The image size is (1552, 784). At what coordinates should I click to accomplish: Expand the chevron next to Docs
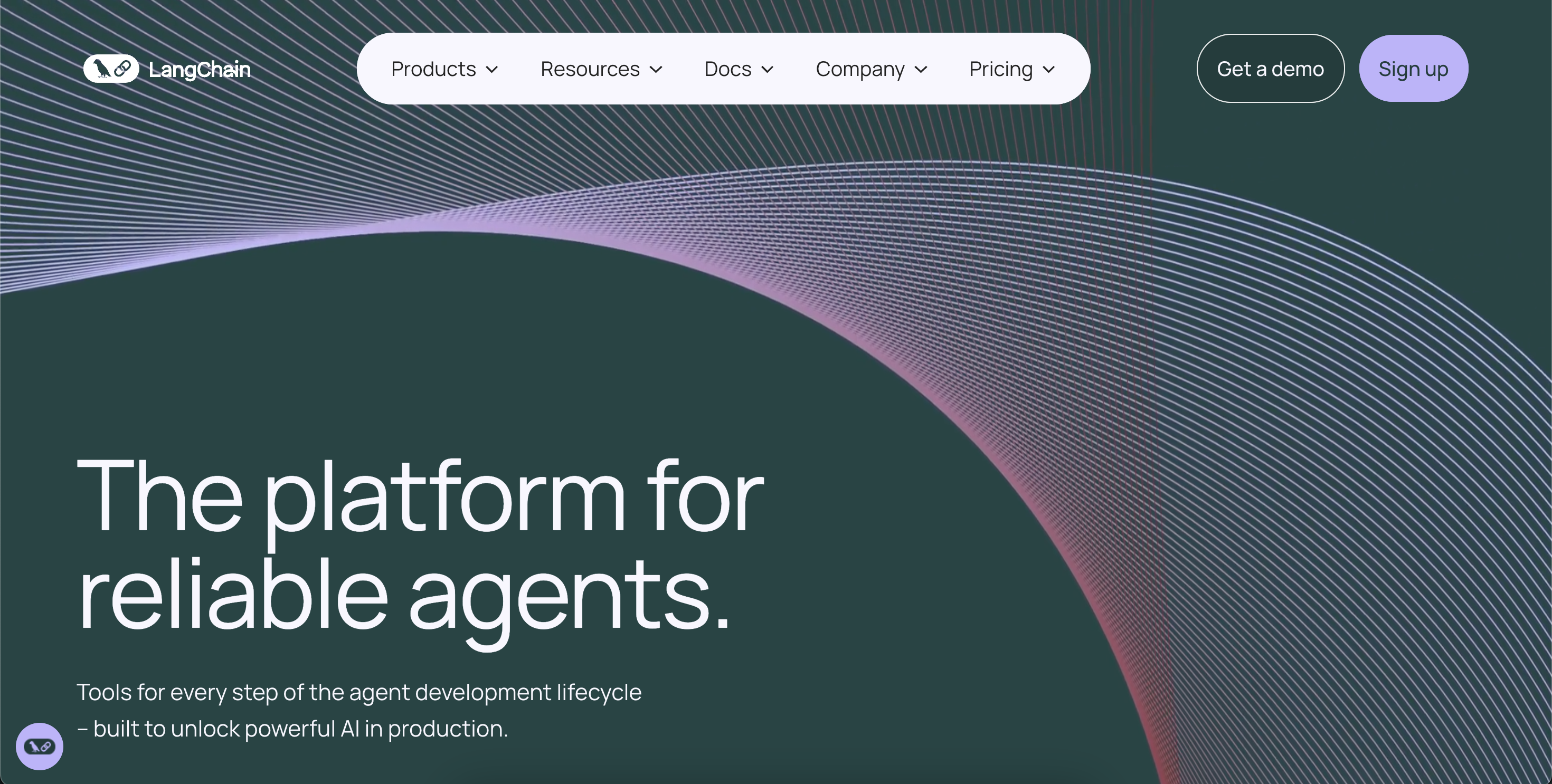tap(767, 70)
